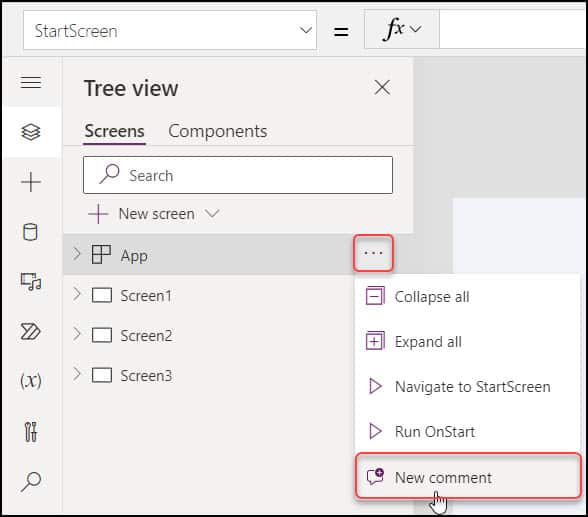Screen dimensions: 588x517
Task: Click the Screen2 rectangle icon
Action: 102,335
